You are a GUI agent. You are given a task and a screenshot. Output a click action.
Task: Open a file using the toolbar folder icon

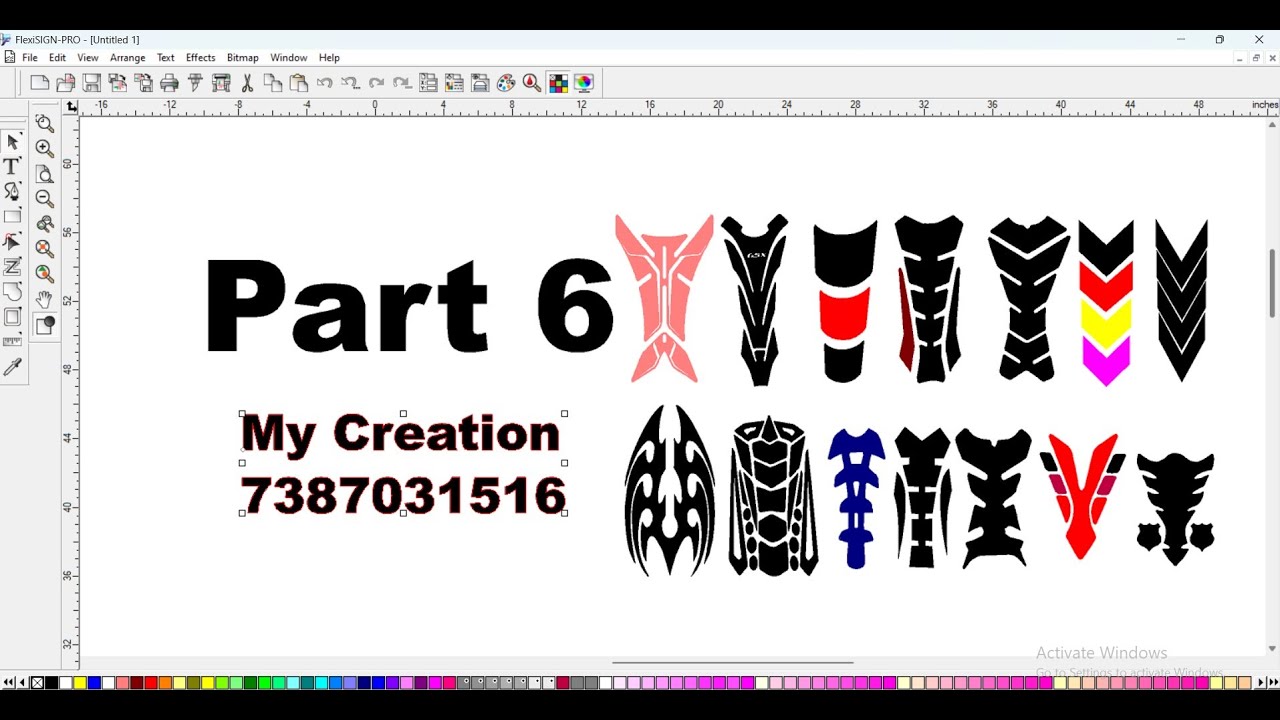[66, 83]
